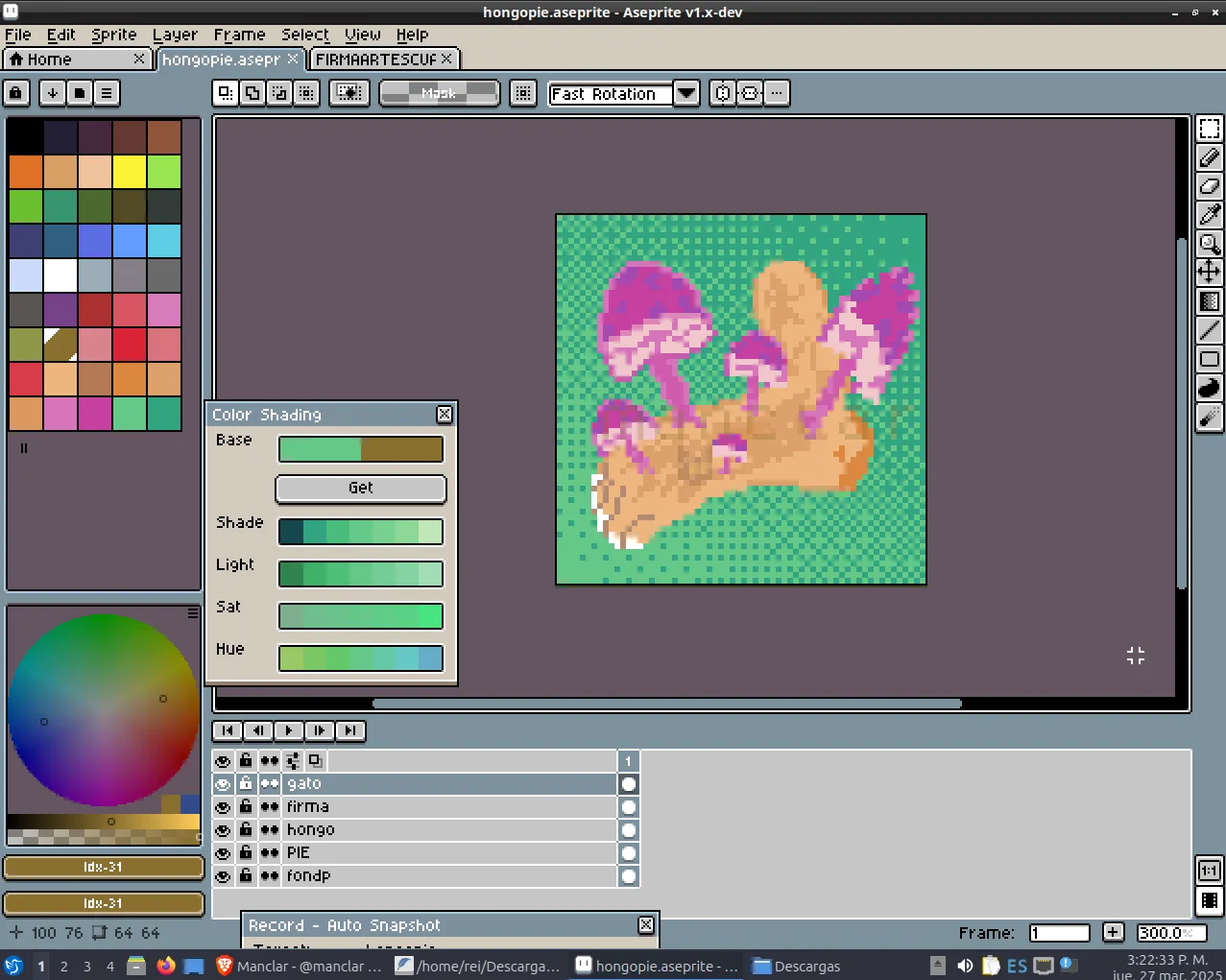The width and height of the screenshot is (1226, 980).
Task: Hide the hongo layer
Action: click(223, 830)
